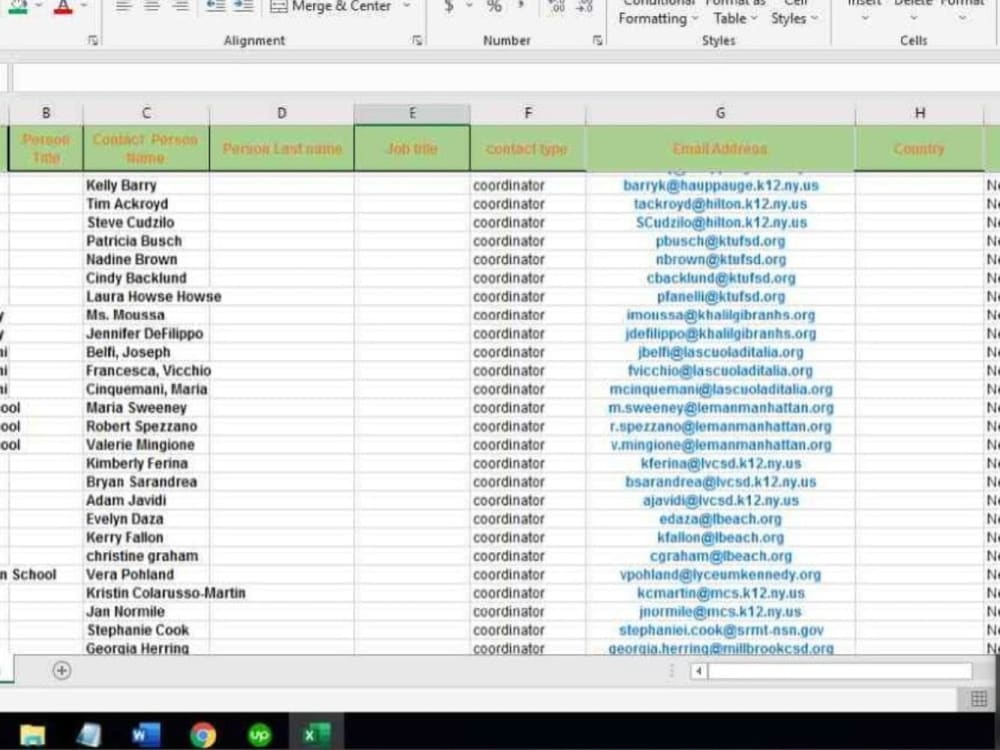
Task: Open Conditional Formatting menu
Action: [658, 11]
